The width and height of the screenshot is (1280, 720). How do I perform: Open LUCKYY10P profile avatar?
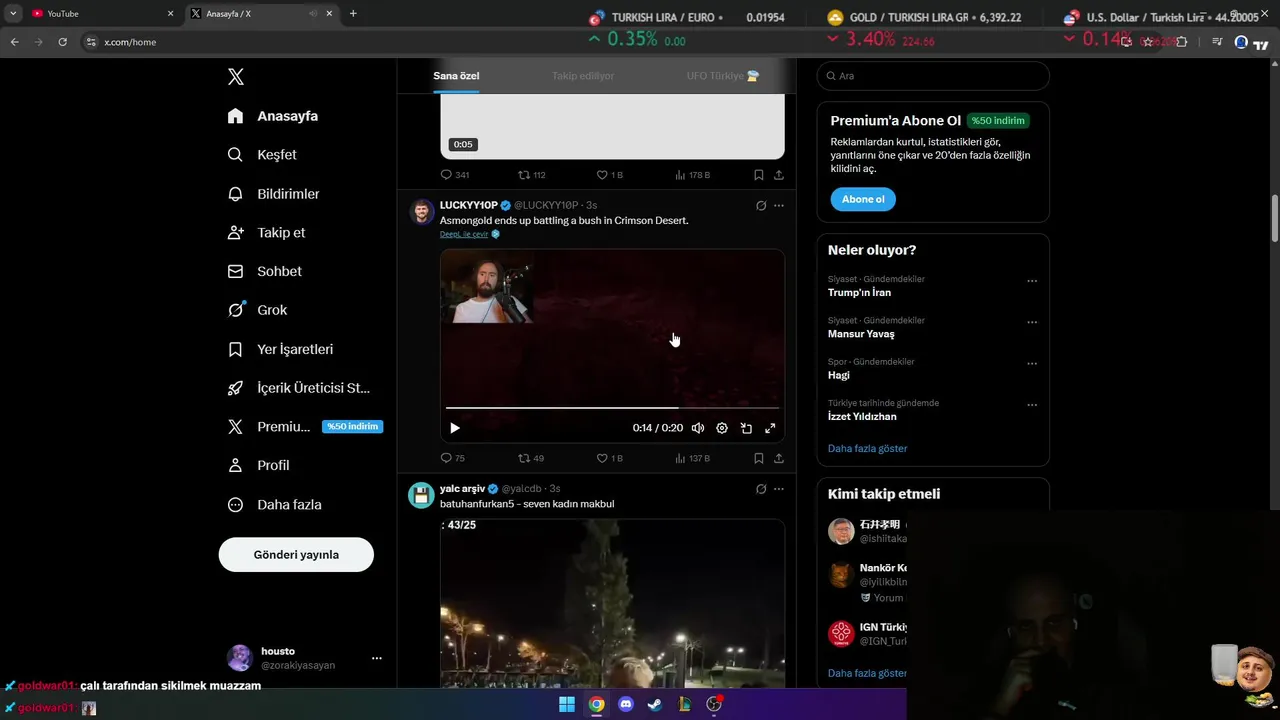(x=422, y=212)
